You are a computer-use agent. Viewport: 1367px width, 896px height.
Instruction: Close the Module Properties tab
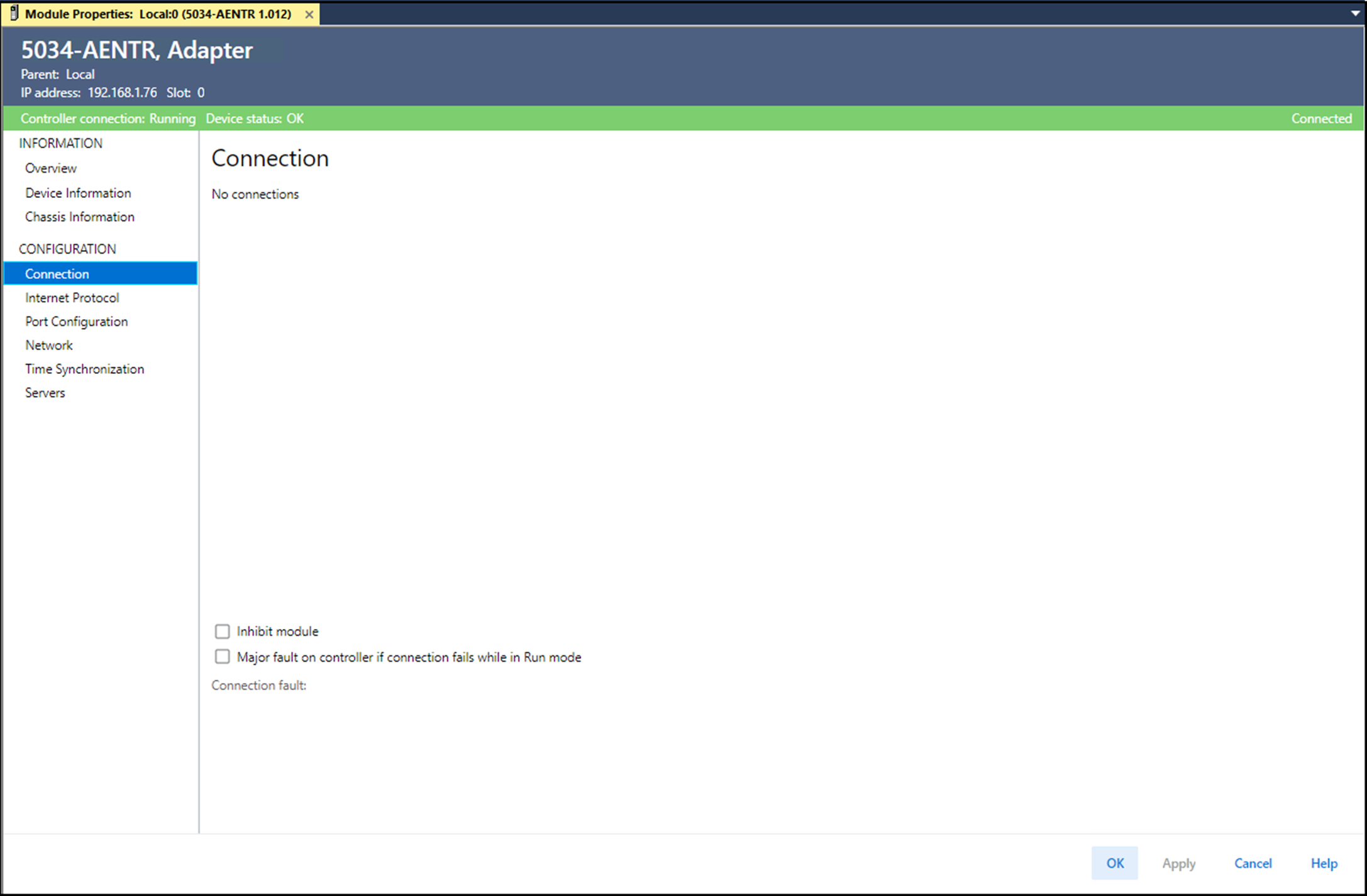click(309, 14)
